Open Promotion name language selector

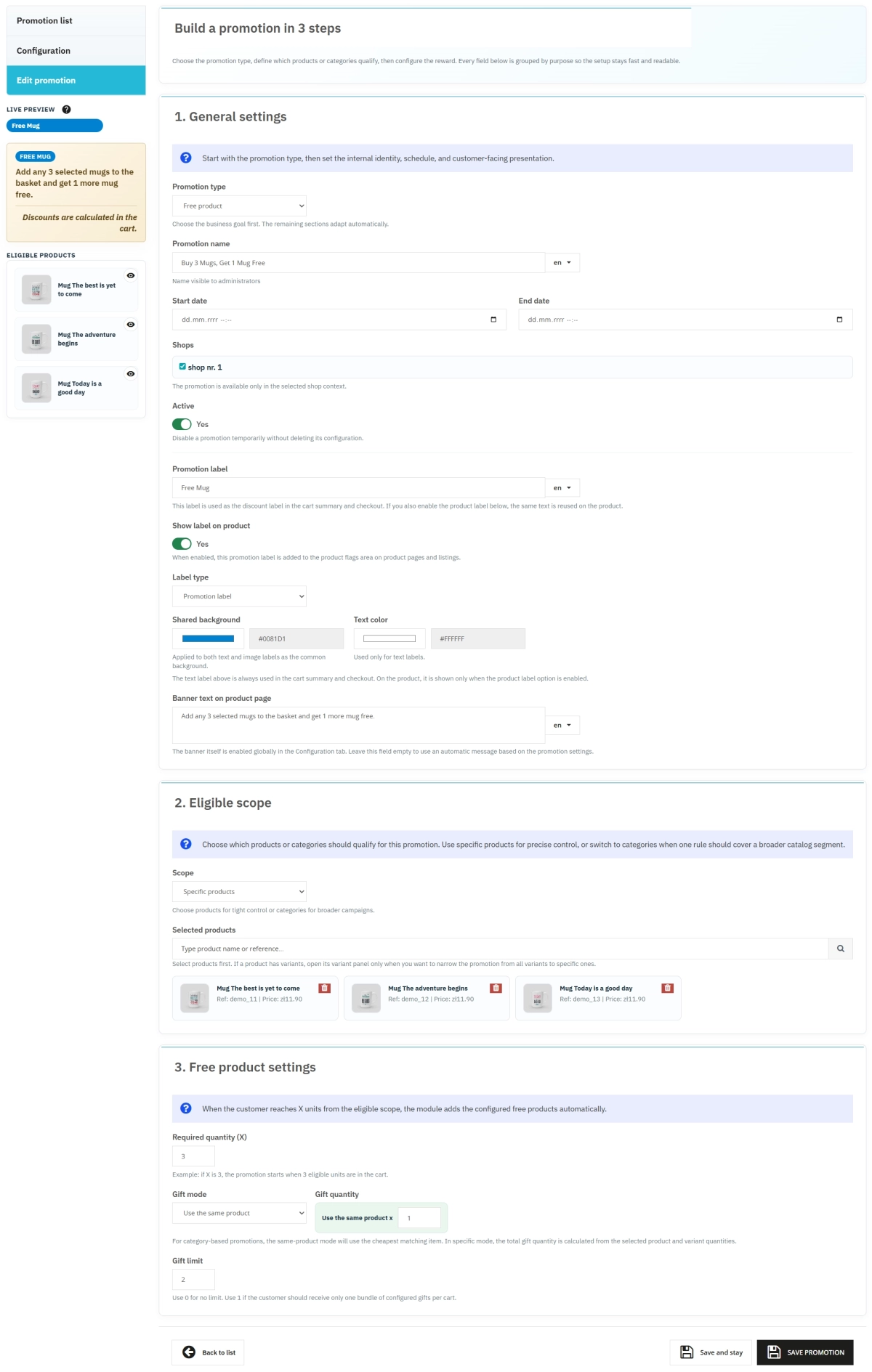(x=562, y=263)
